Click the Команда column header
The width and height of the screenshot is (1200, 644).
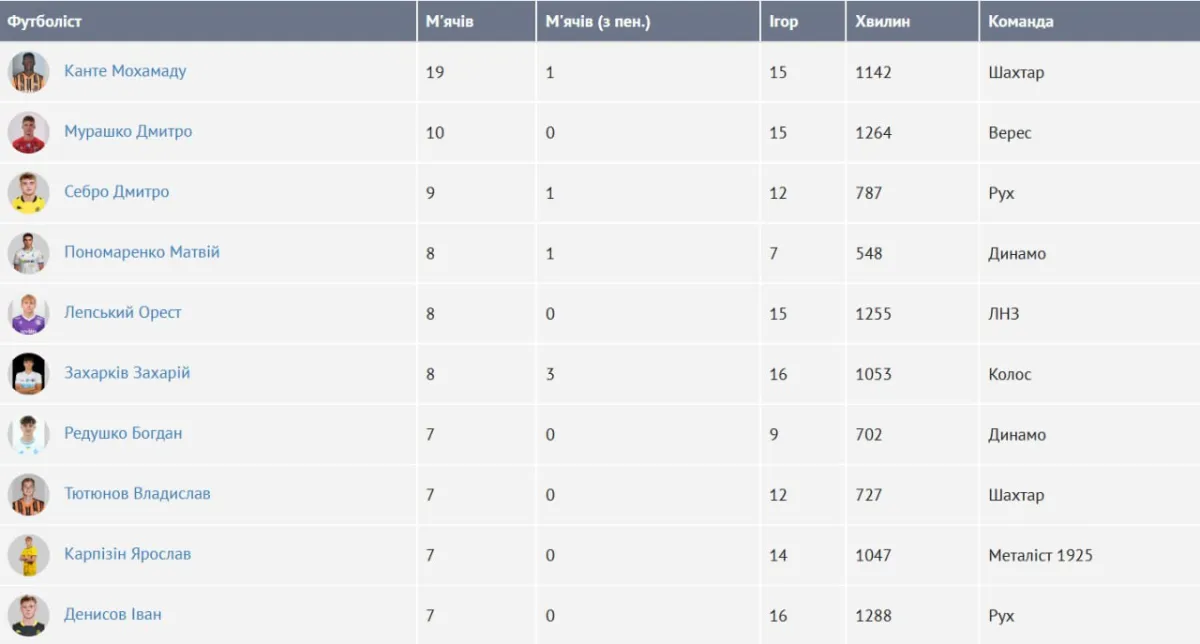(x=1021, y=21)
